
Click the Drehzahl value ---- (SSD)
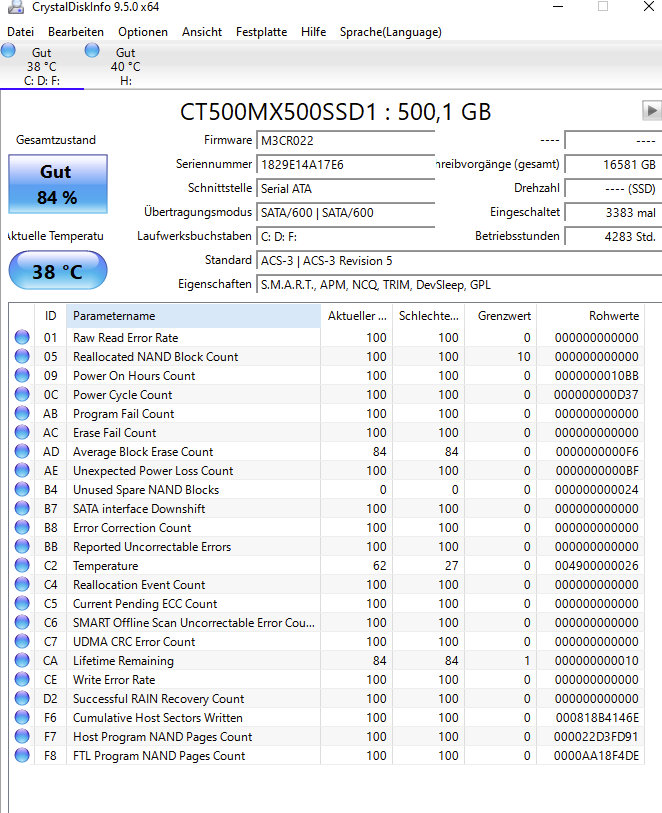[x=613, y=189]
